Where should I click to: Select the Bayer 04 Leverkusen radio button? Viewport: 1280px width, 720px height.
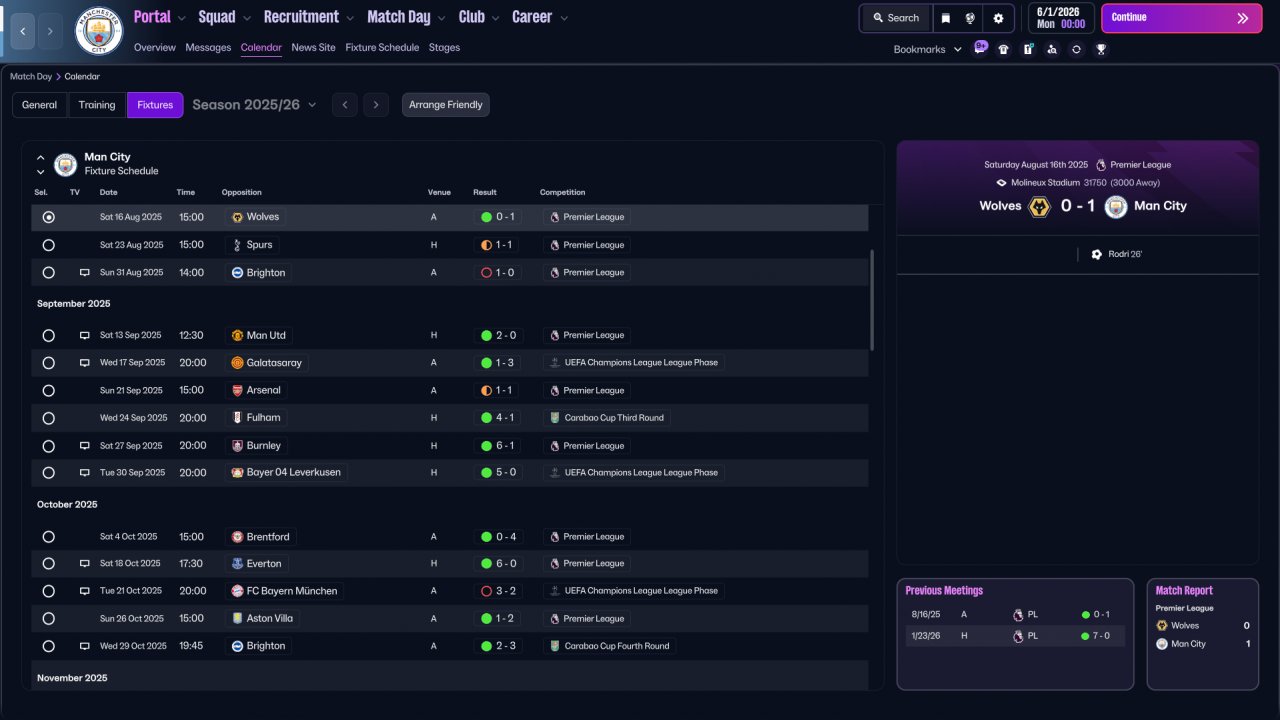[x=48, y=473]
